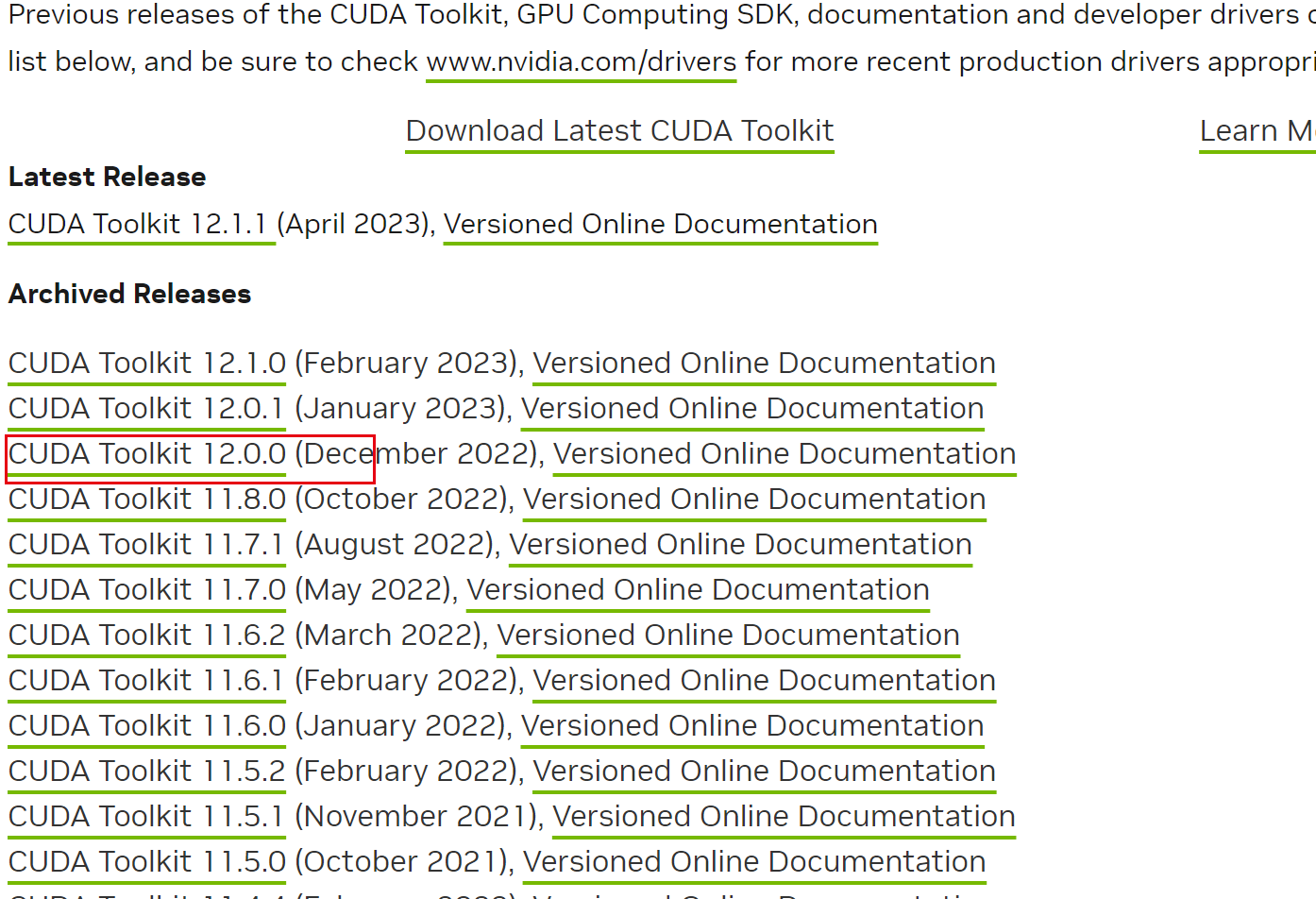
Task: Open CUDA Toolkit 11.5.0 link
Action: click(x=147, y=862)
